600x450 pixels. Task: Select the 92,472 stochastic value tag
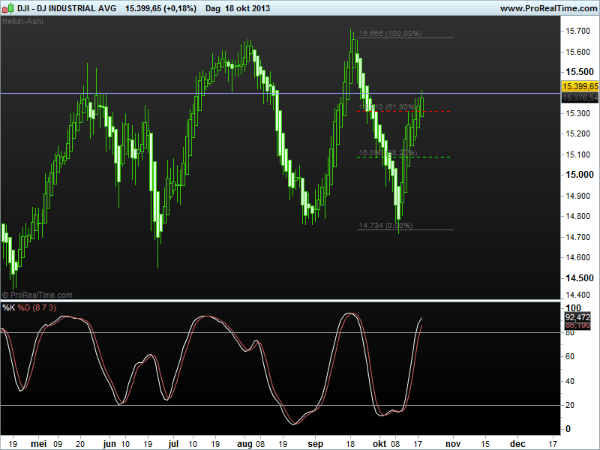pyautogui.click(x=577, y=317)
